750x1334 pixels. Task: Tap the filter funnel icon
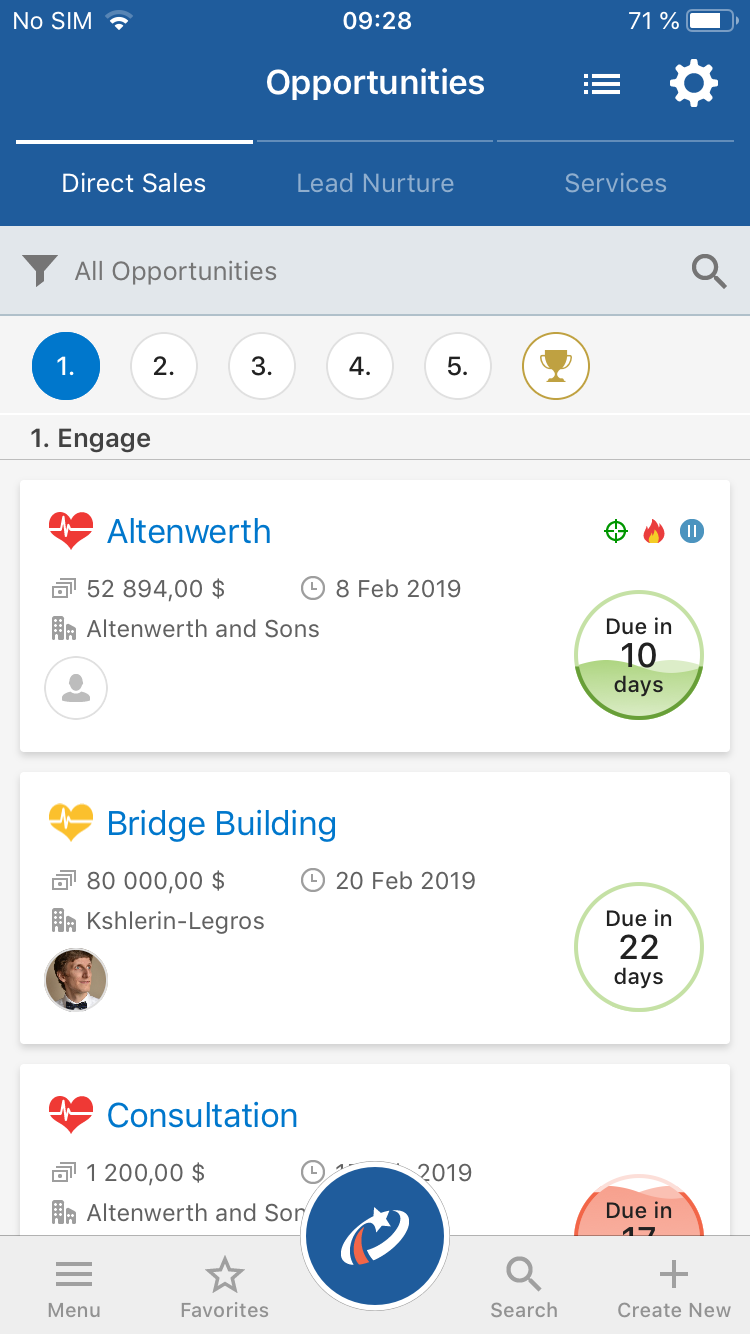point(40,271)
